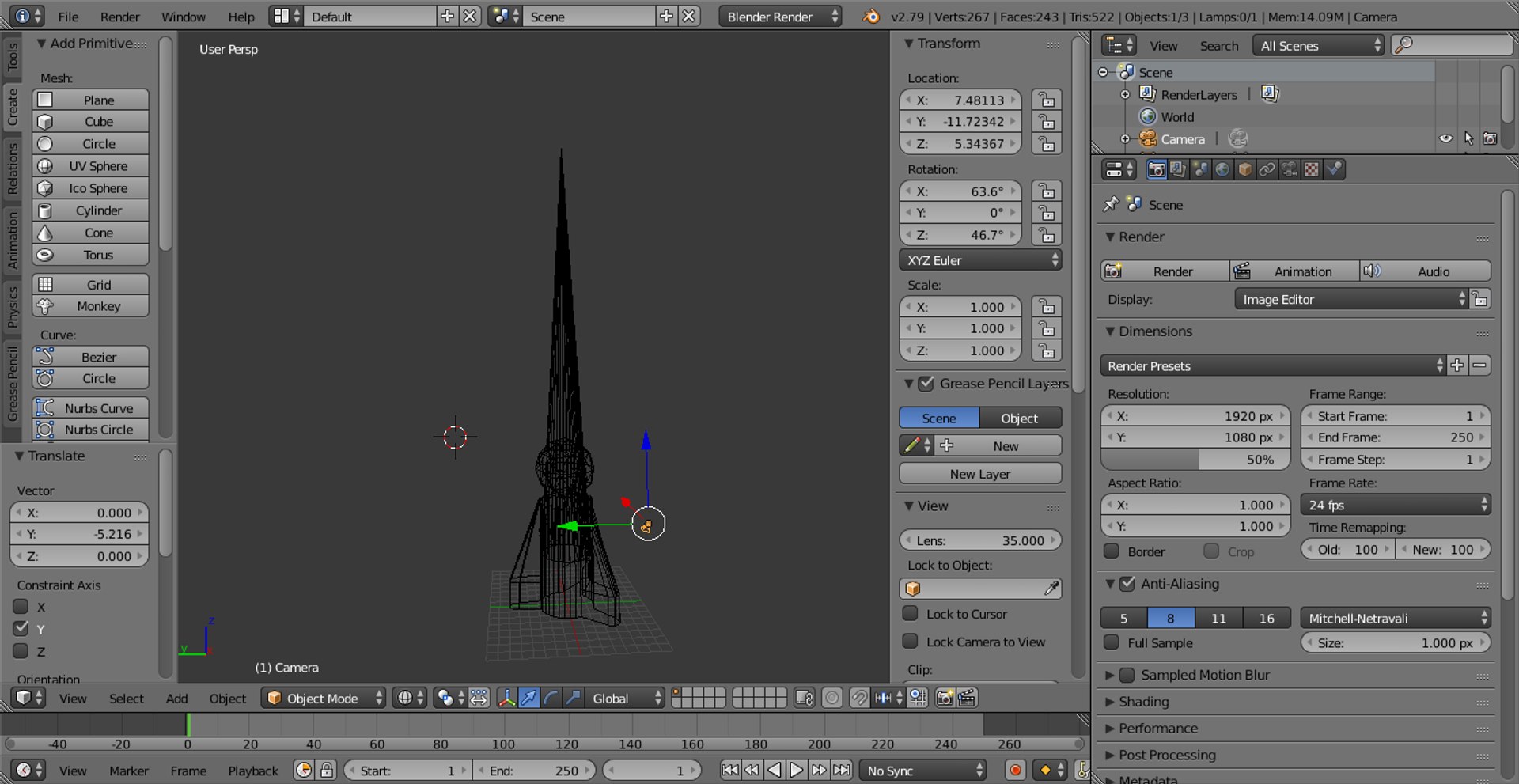Enable the Z constraint axis
1519x784 pixels.
(x=21, y=651)
